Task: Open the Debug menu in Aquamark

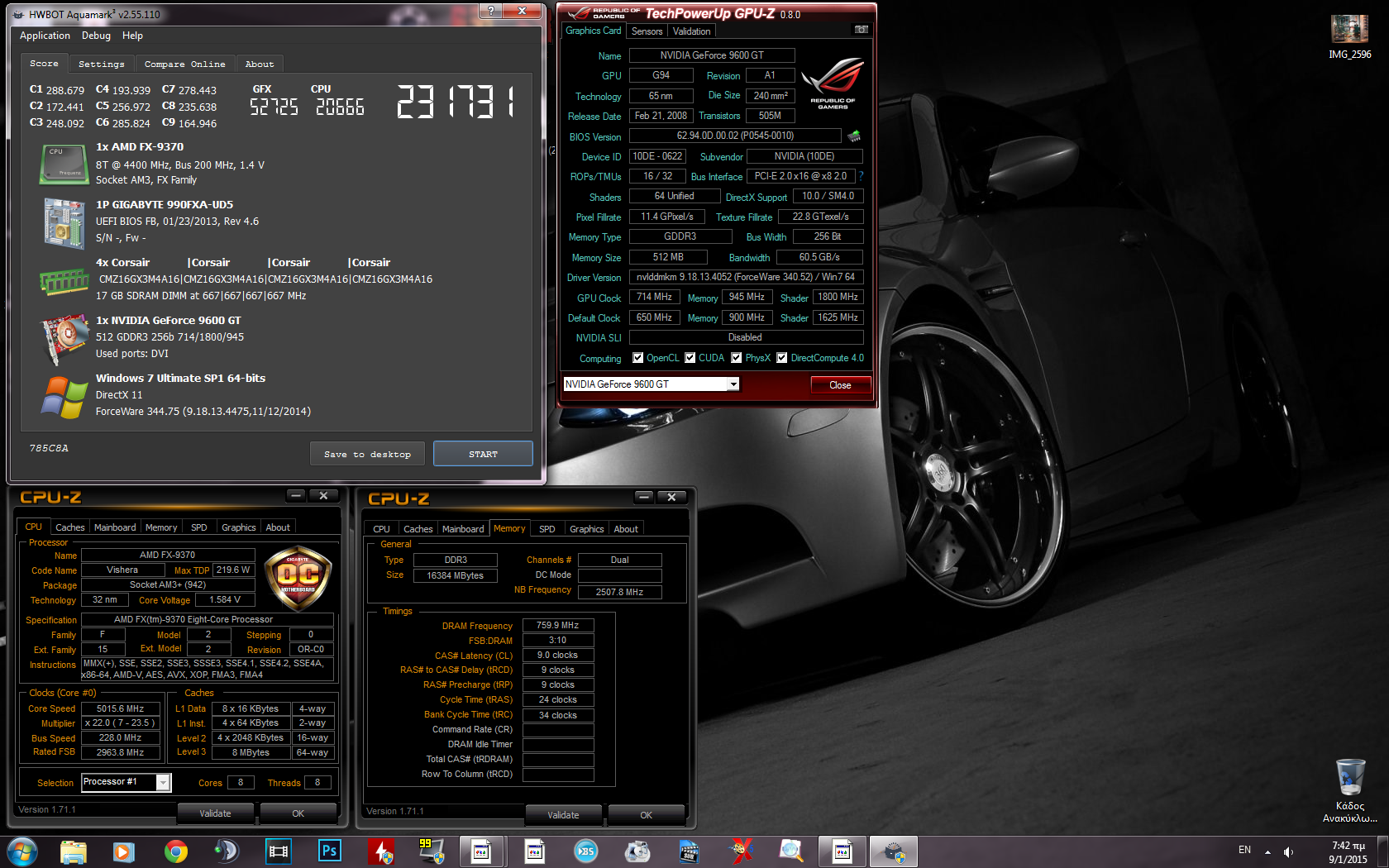Action: [x=96, y=36]
